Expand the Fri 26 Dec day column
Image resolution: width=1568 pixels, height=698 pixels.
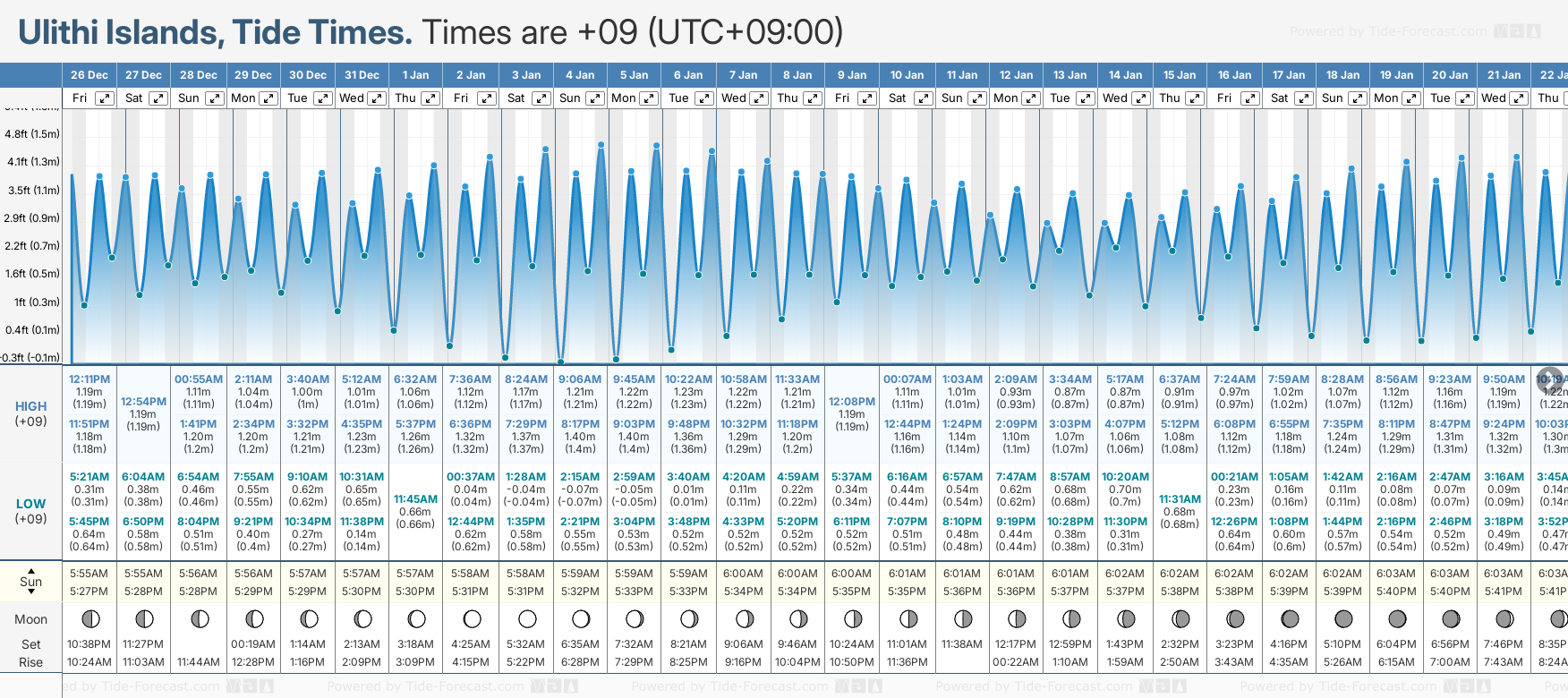tap(105, 98)
